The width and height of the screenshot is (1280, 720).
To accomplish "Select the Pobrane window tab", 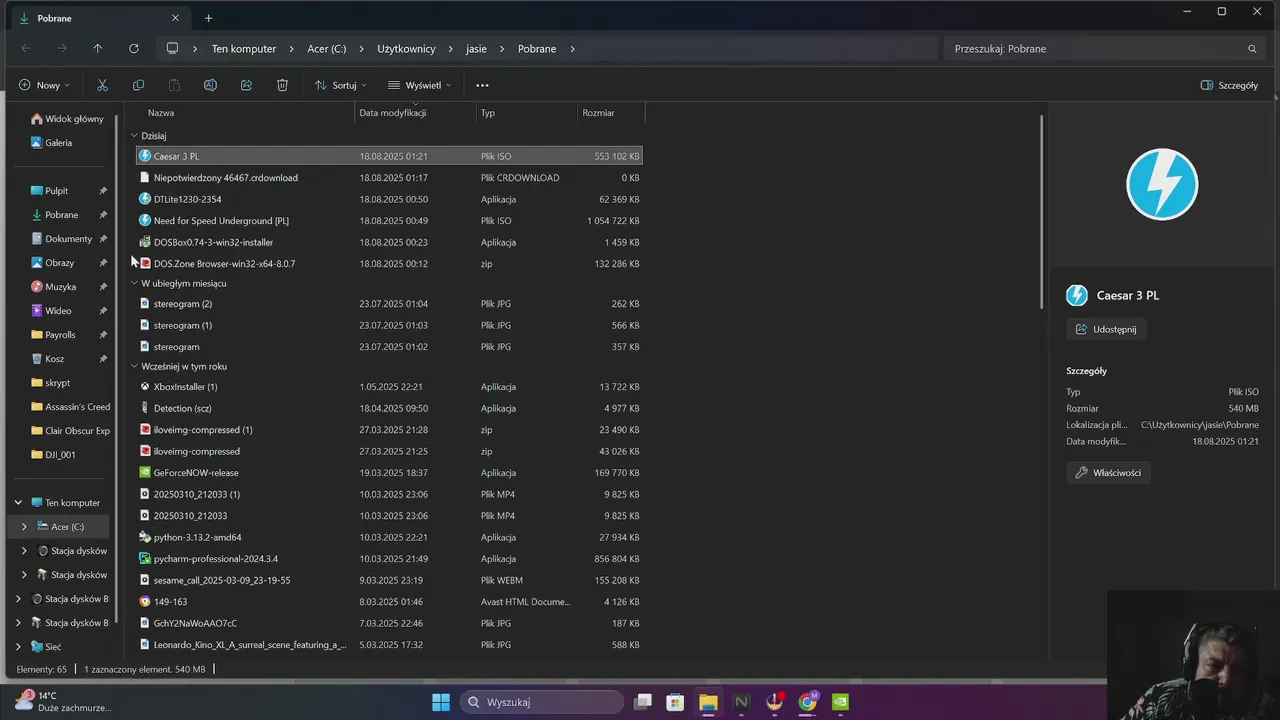I will pos(100,18).
